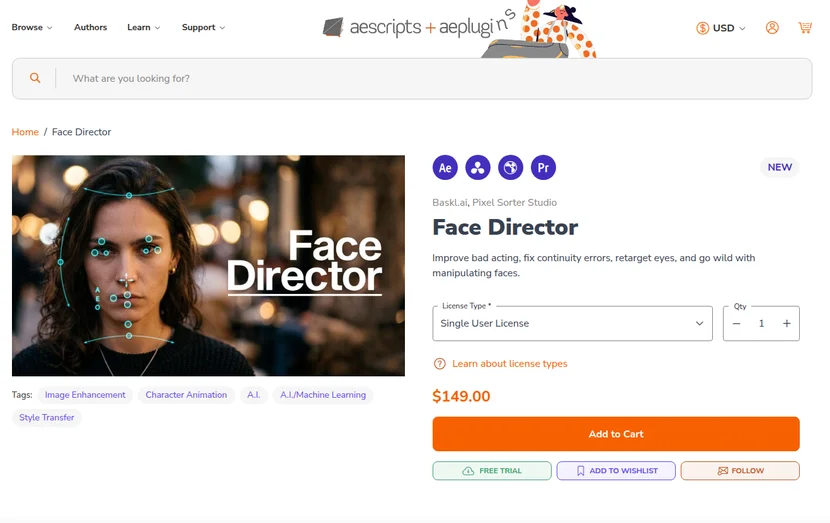
Task: Click the Premiere Pro compatibility icon
Action: 543,168
